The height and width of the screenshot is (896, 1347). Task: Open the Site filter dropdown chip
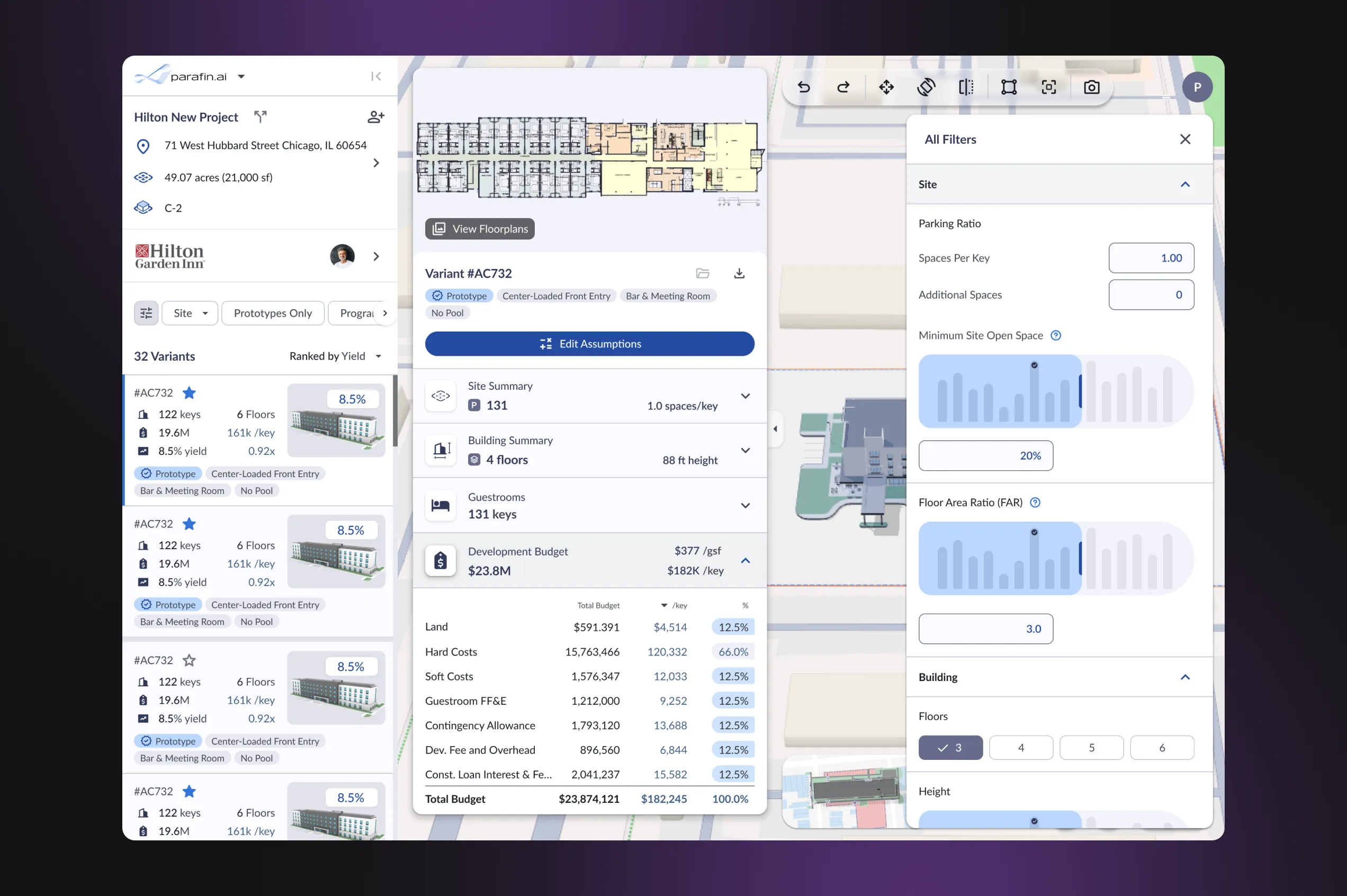click(x=190, y=312)
